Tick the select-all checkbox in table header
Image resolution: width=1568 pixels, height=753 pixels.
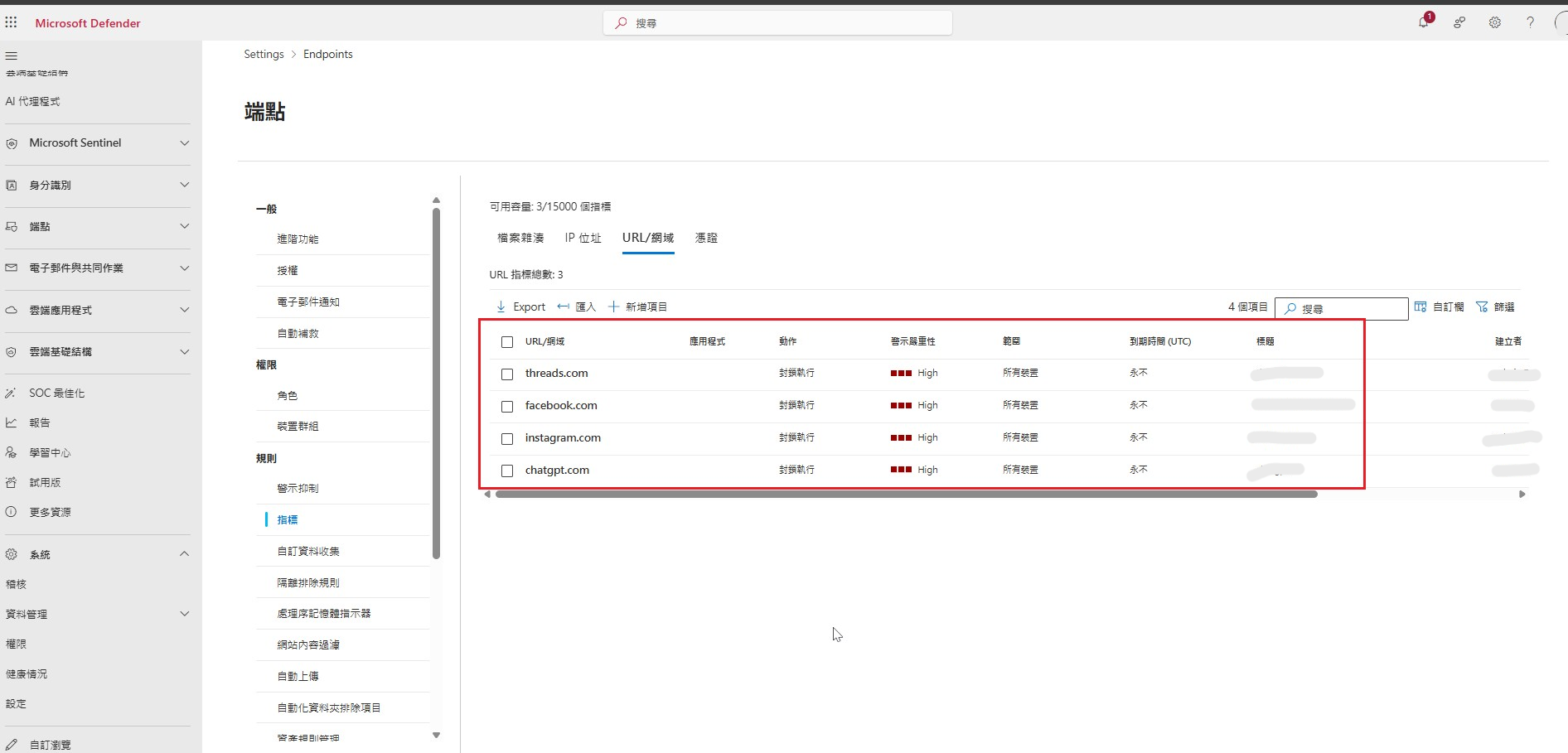click(x=507, y=342)
